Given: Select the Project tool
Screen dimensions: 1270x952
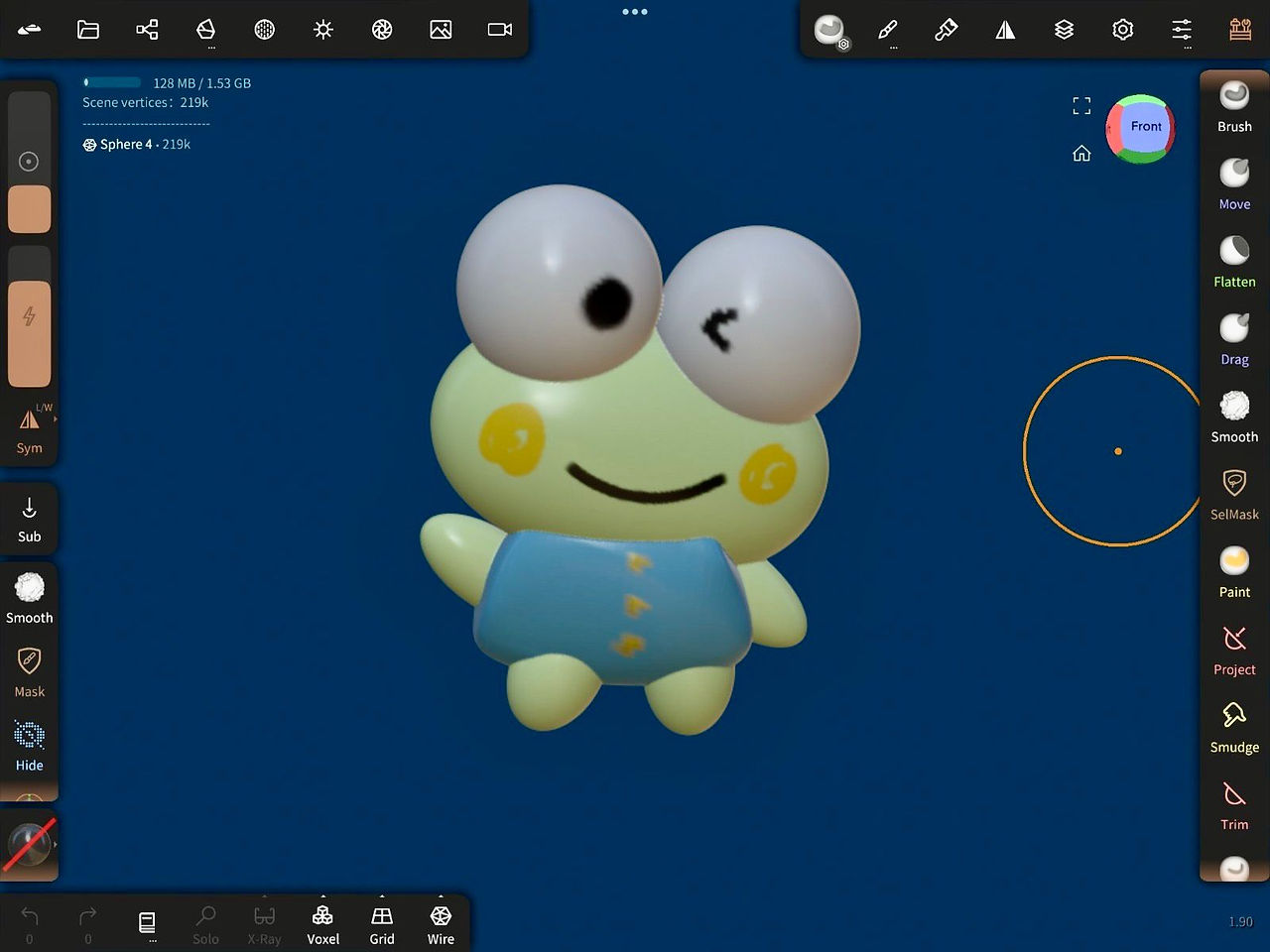Looking at the screenshot, I should pos(1234,650).
